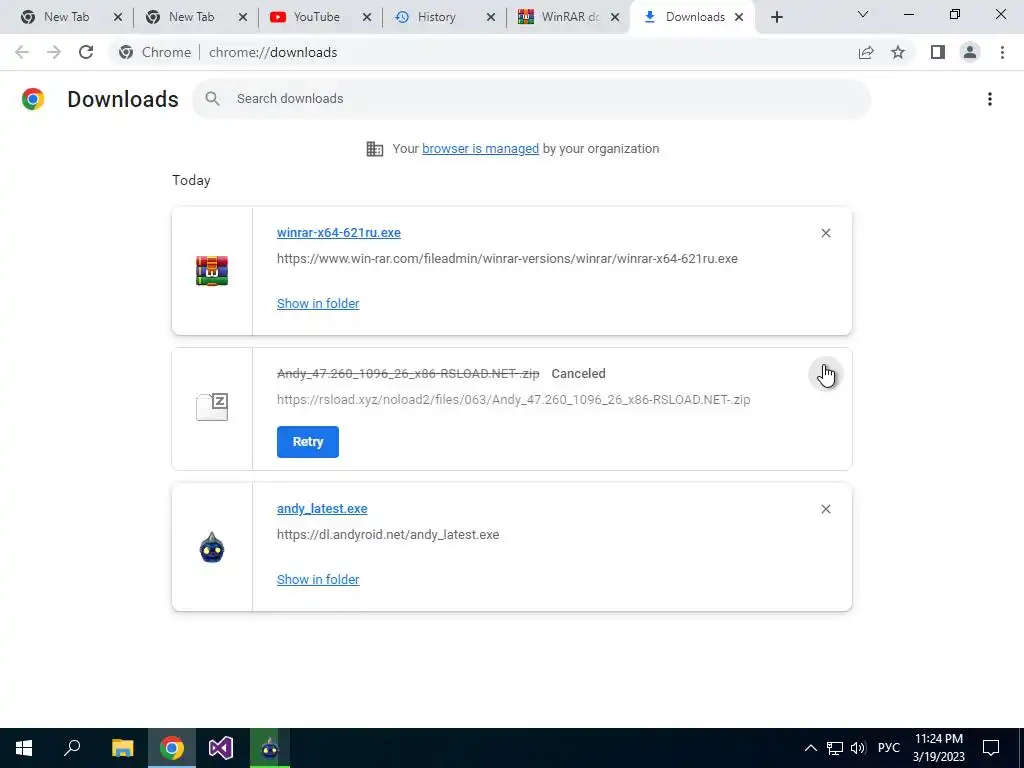
Task: Switch to the first New Tab
Action: [x=66, y=17]
